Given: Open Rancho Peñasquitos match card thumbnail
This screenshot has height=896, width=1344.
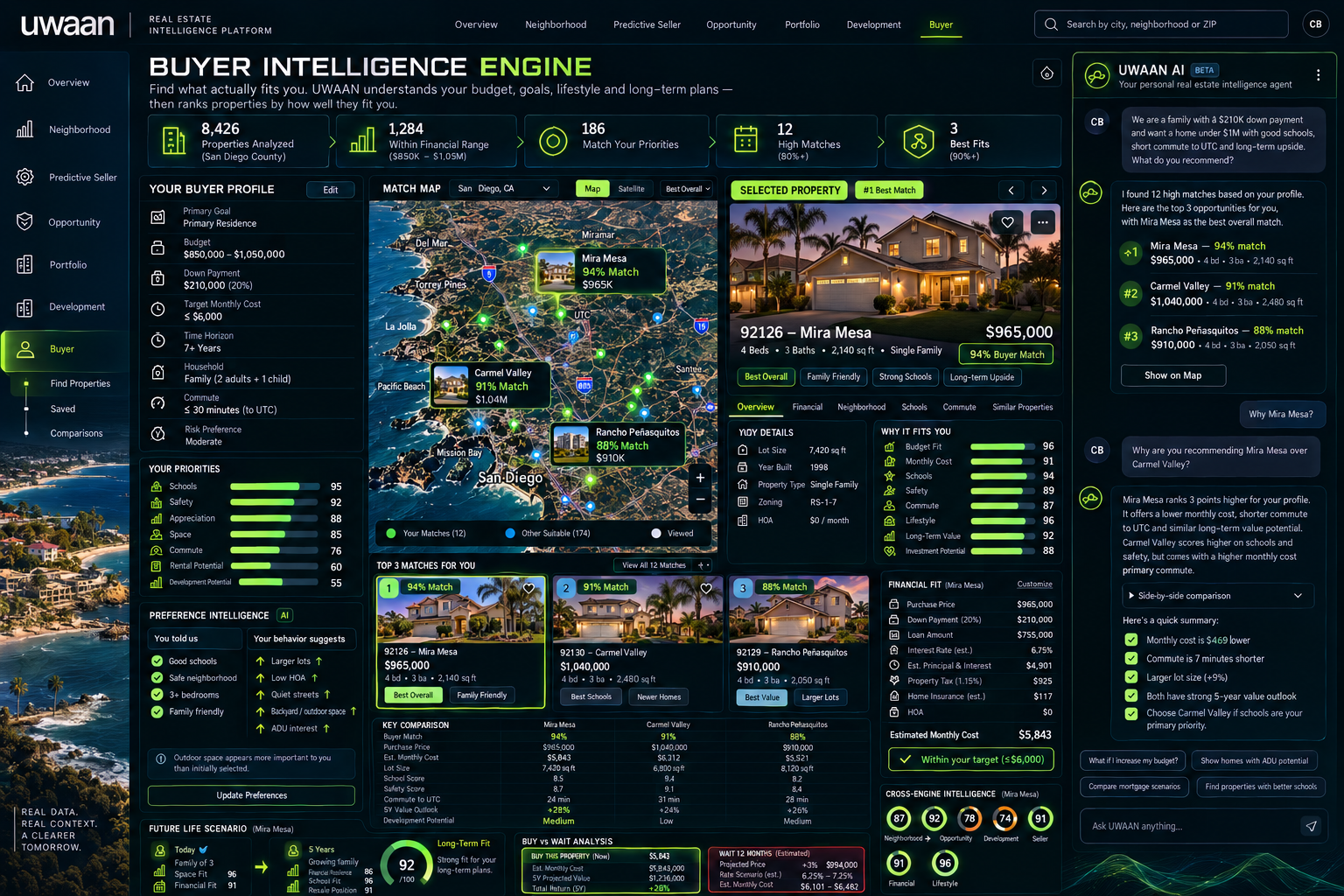Looking at the screenshot, I should coord(799,610).
